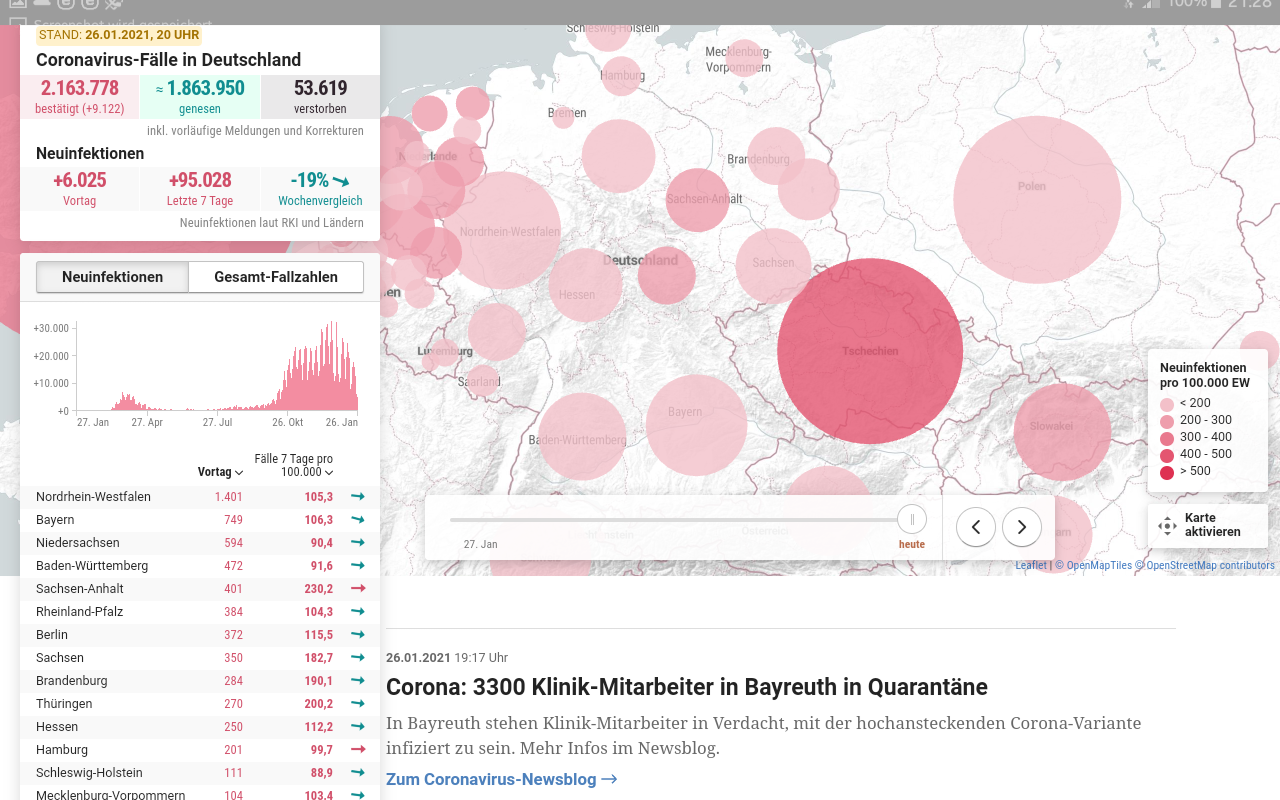Click deaths value 53.619
The height and width of the screenshot is (800, 1280).
pos(320,88)
